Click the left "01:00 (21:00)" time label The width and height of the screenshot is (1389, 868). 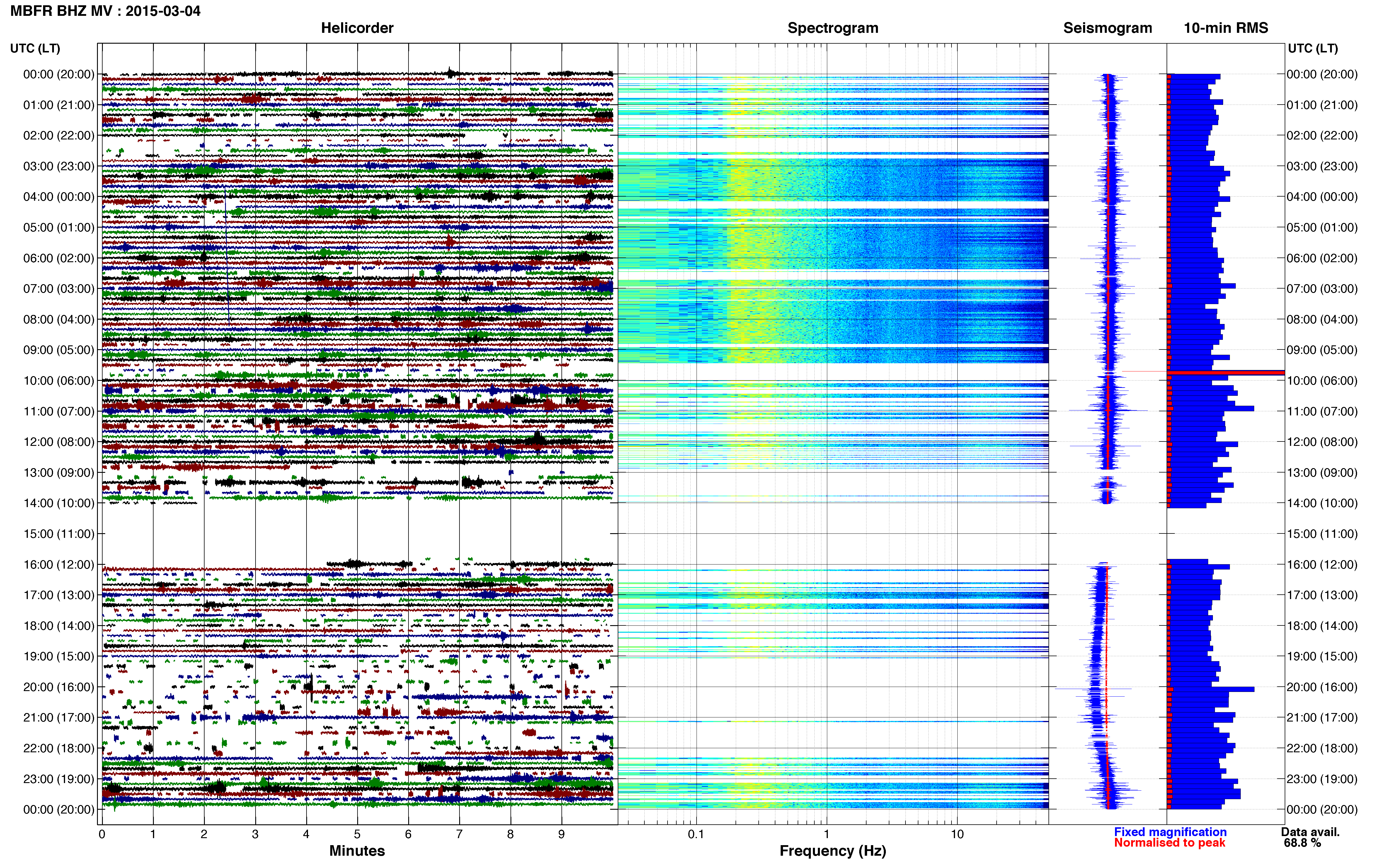coord(59,105)
